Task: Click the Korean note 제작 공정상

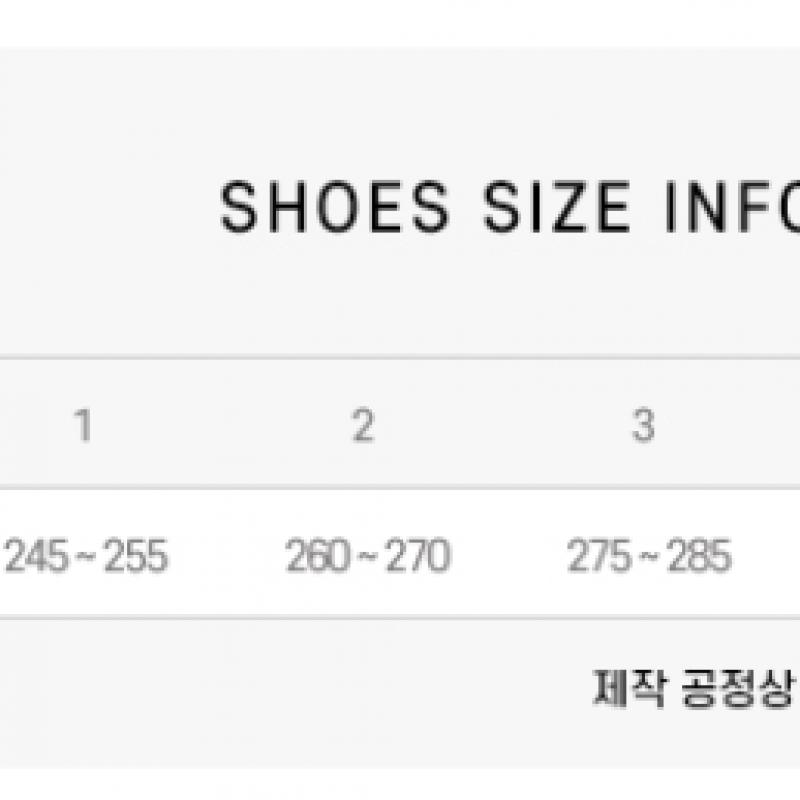Action: pyautogui.click(x=694, y=688)
